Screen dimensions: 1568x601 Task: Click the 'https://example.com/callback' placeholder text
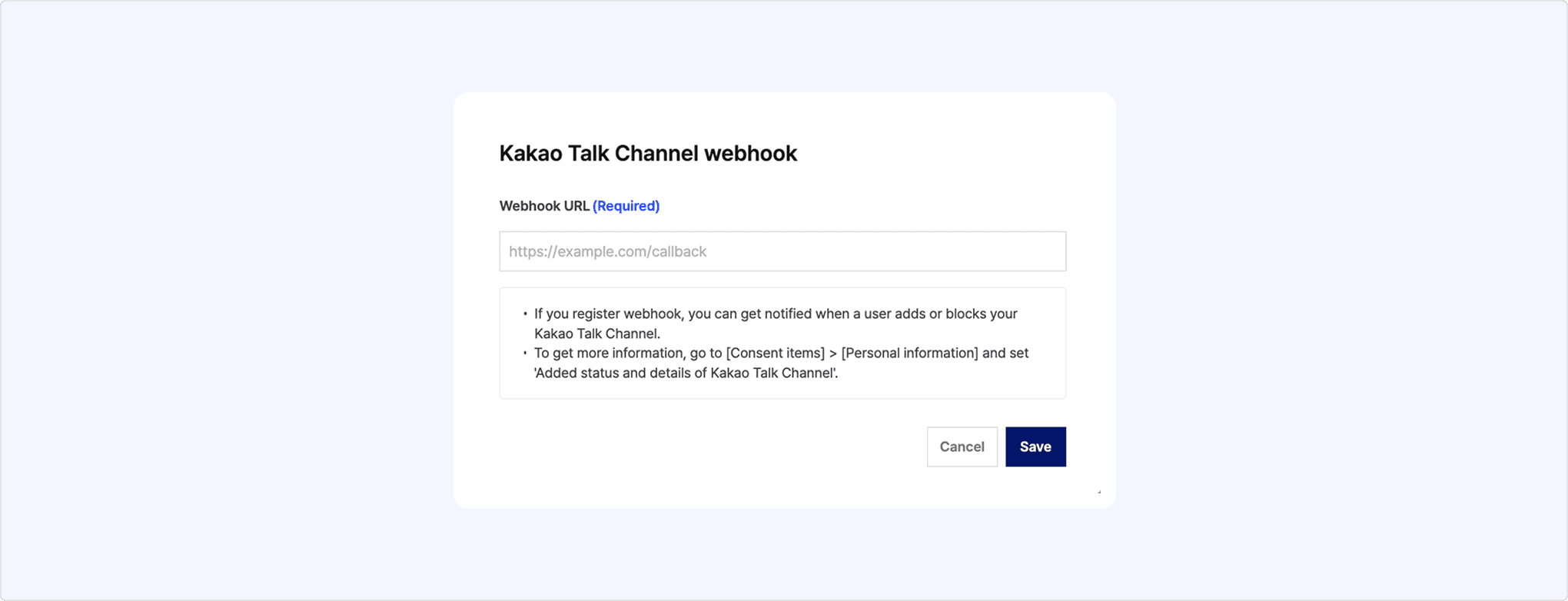[607, 251]
